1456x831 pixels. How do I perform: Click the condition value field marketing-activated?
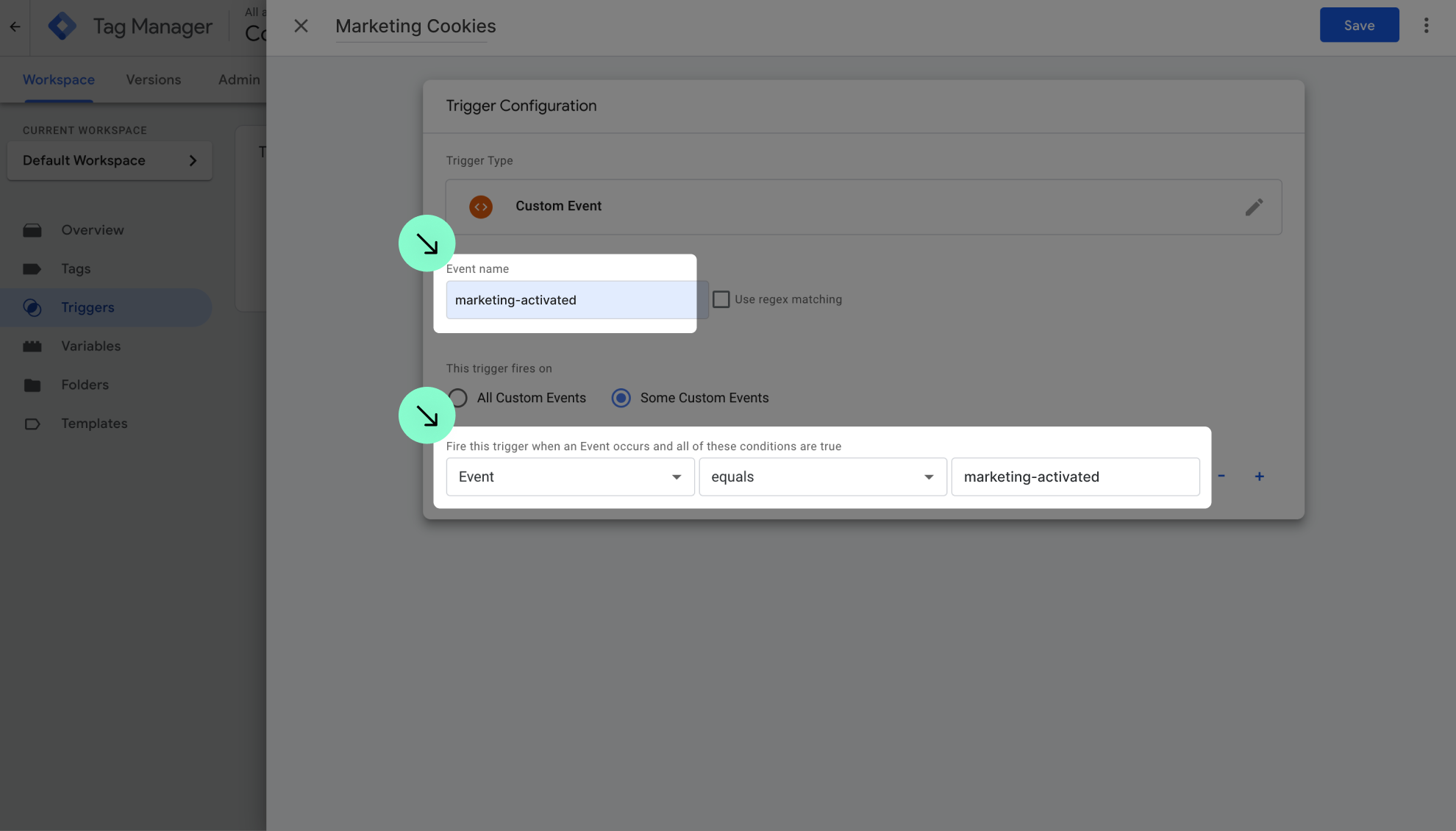pos(1075,477)
